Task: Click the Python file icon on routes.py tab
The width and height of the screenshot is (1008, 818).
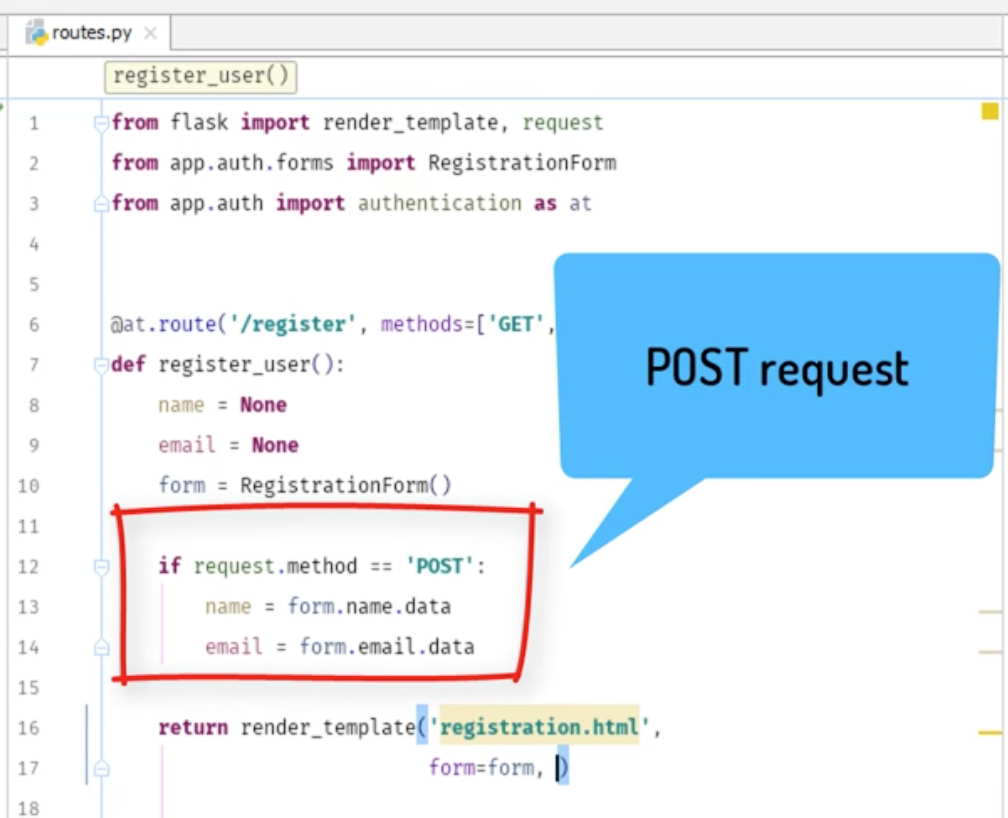Action: click(37, 33)
